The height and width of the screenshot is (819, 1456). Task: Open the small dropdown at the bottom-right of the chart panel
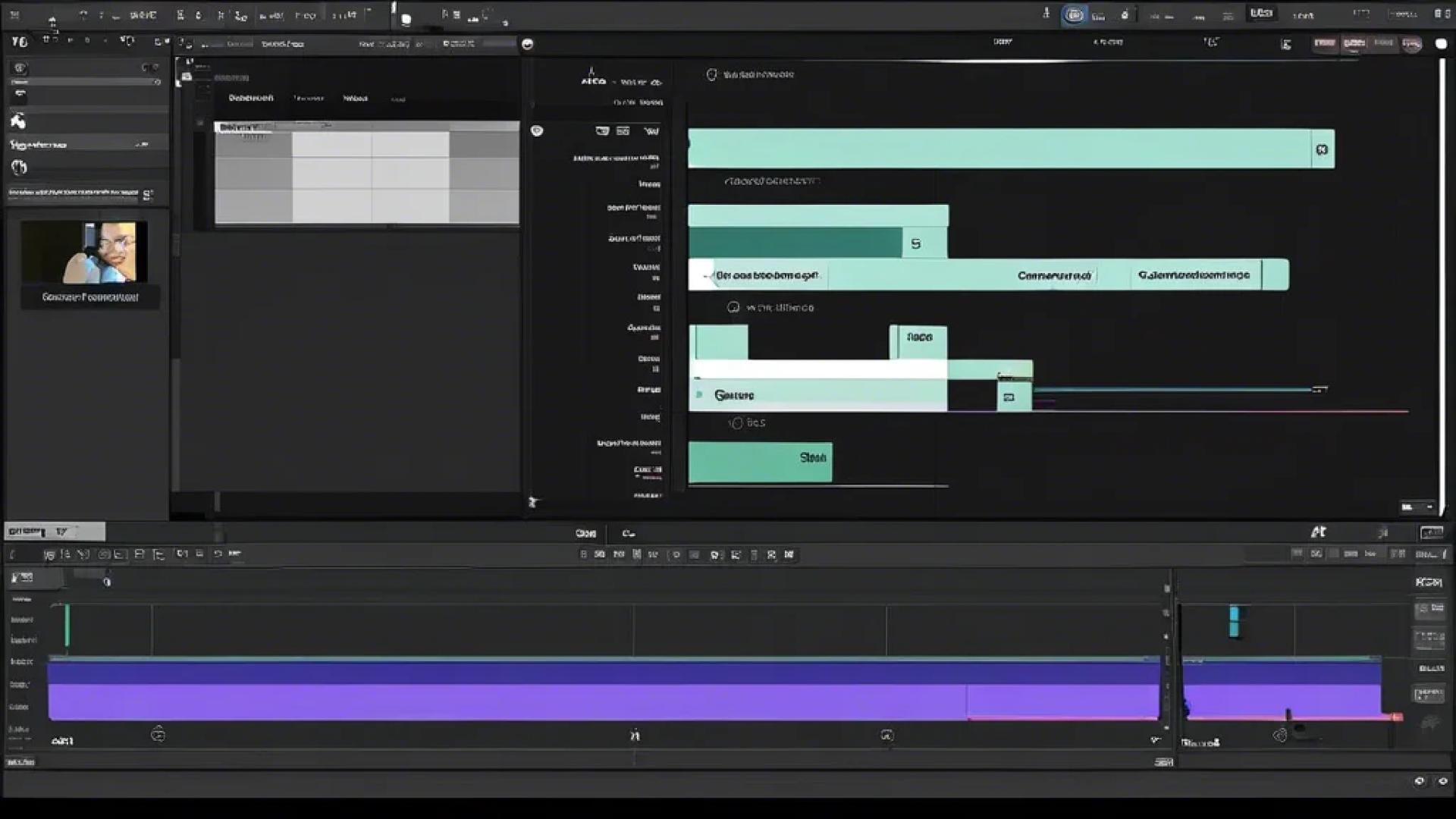pos(1417,507)
